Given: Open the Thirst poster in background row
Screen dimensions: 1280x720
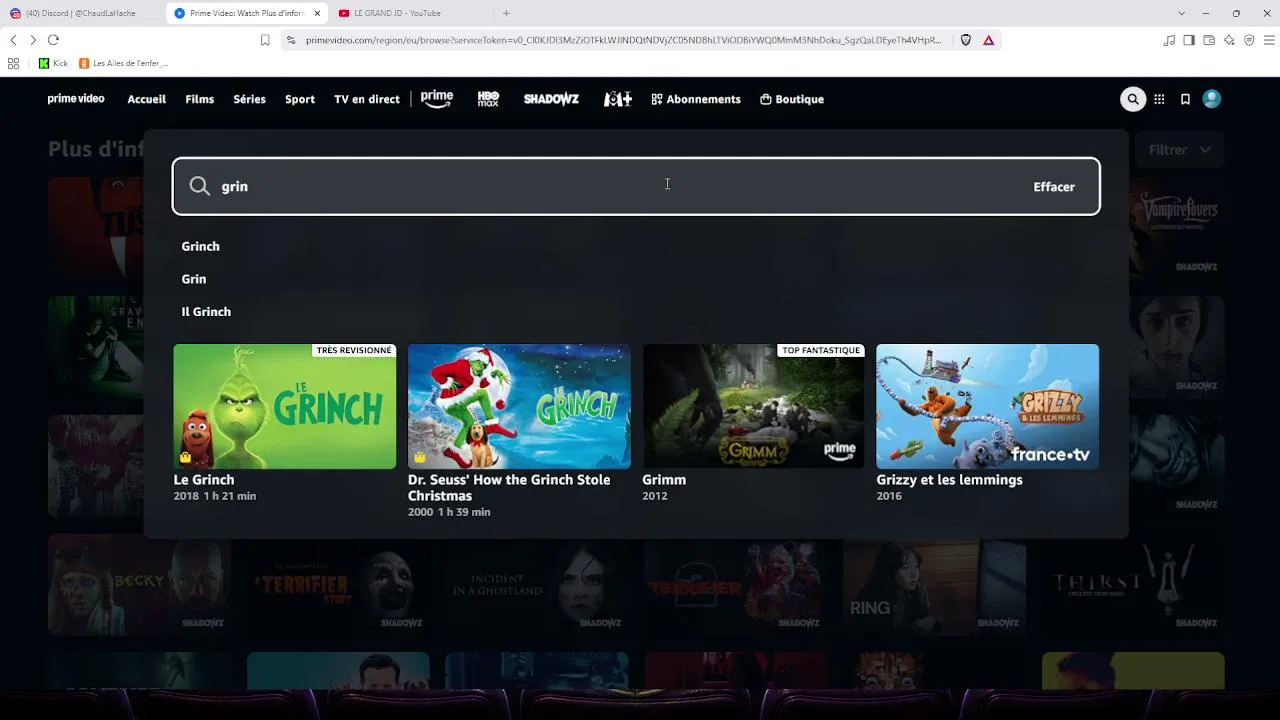Looking at the screenshot, I should pyautogui.click(x=1133, y=585).
